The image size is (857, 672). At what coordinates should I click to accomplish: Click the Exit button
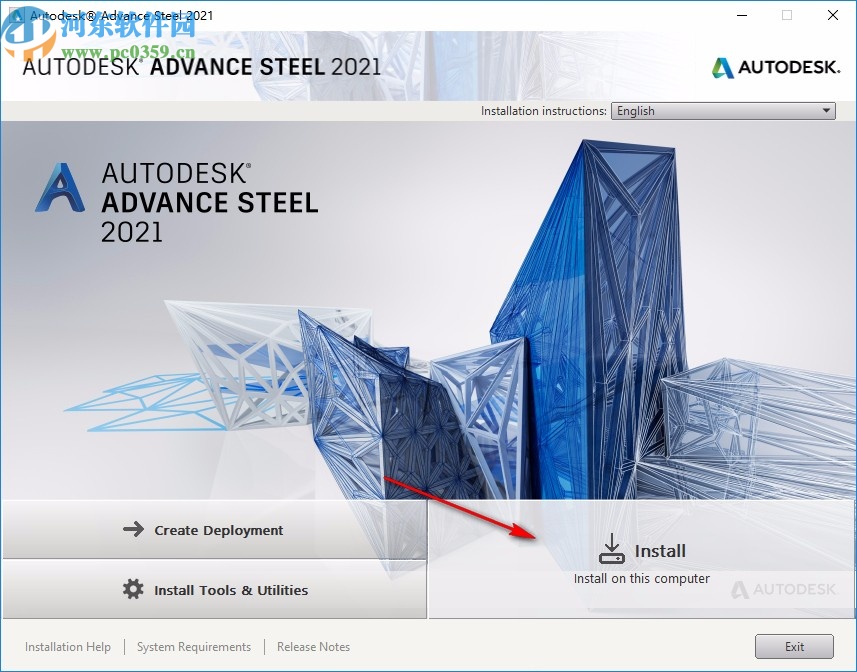pyautogui.click(x=795, y=647)
